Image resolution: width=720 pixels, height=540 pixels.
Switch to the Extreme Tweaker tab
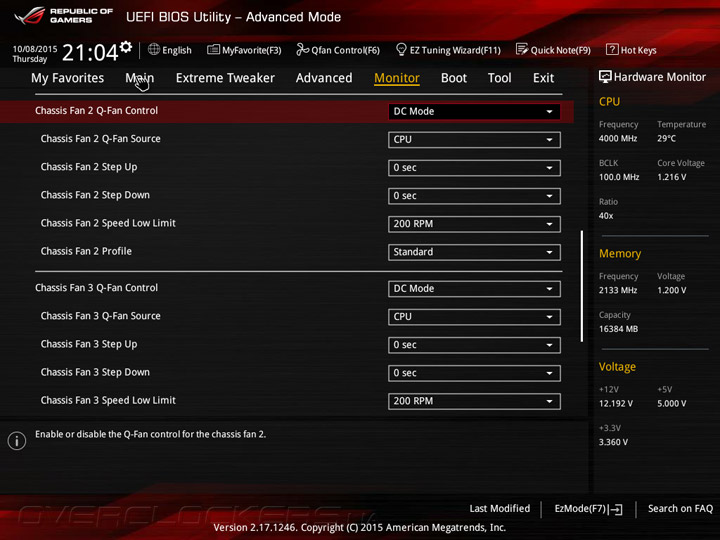click(225, 78)
